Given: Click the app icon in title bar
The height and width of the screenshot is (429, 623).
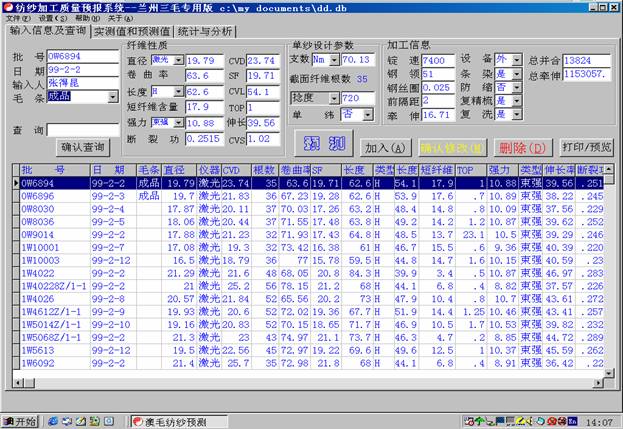Looking at the screenshot, I should (x=8, y=6).
